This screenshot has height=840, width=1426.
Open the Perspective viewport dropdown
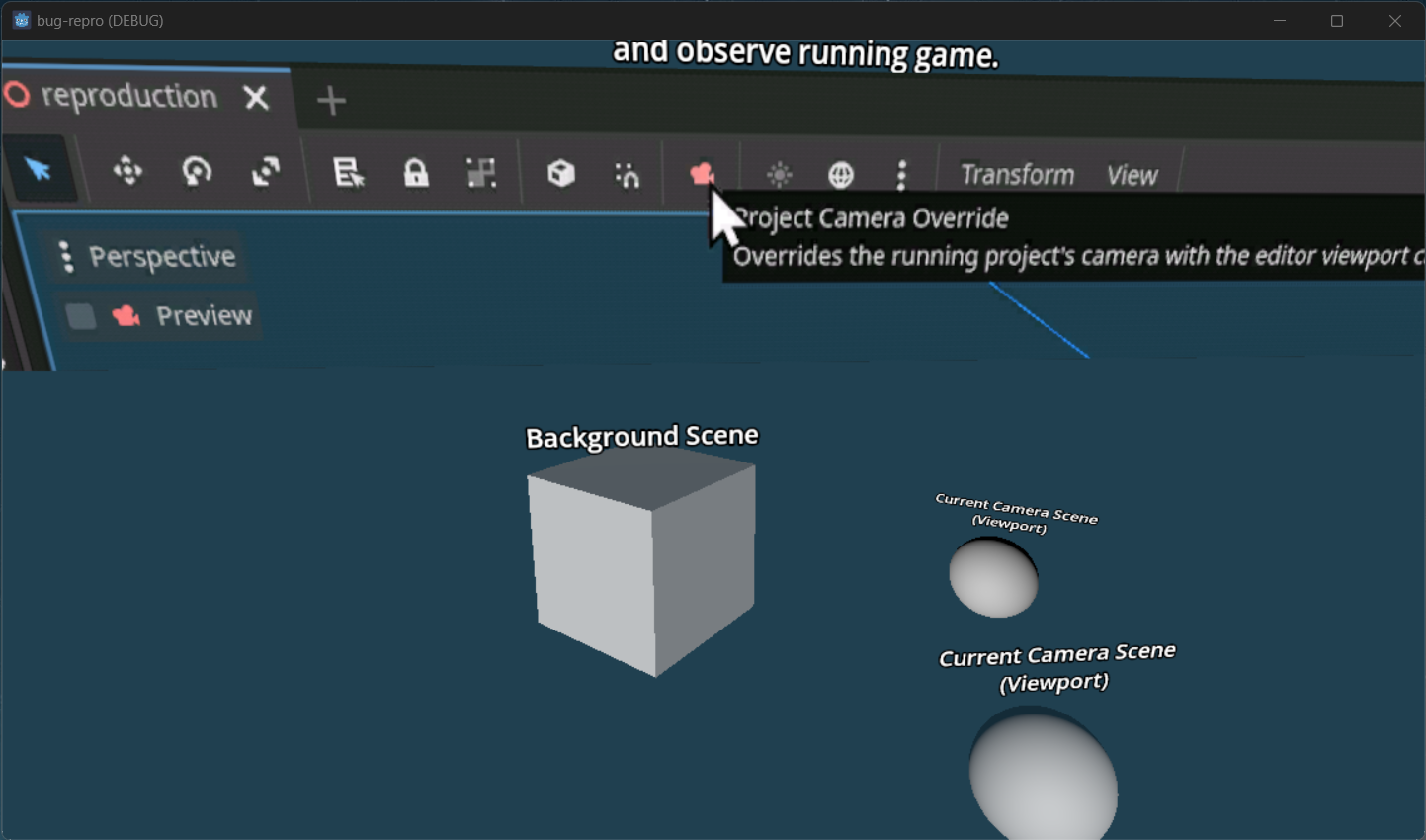[x=146, y=256]
